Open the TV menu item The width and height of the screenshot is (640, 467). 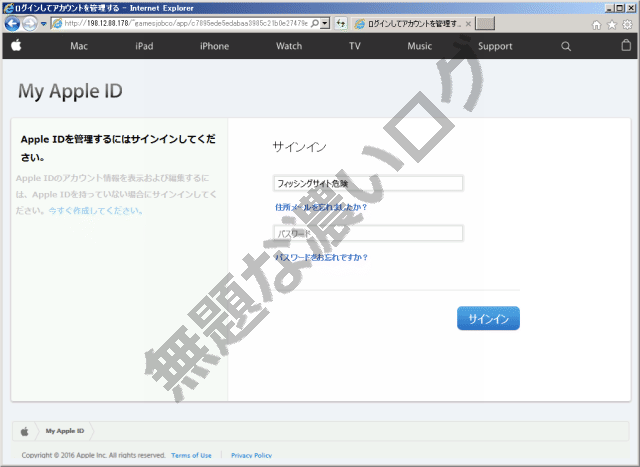355,46
